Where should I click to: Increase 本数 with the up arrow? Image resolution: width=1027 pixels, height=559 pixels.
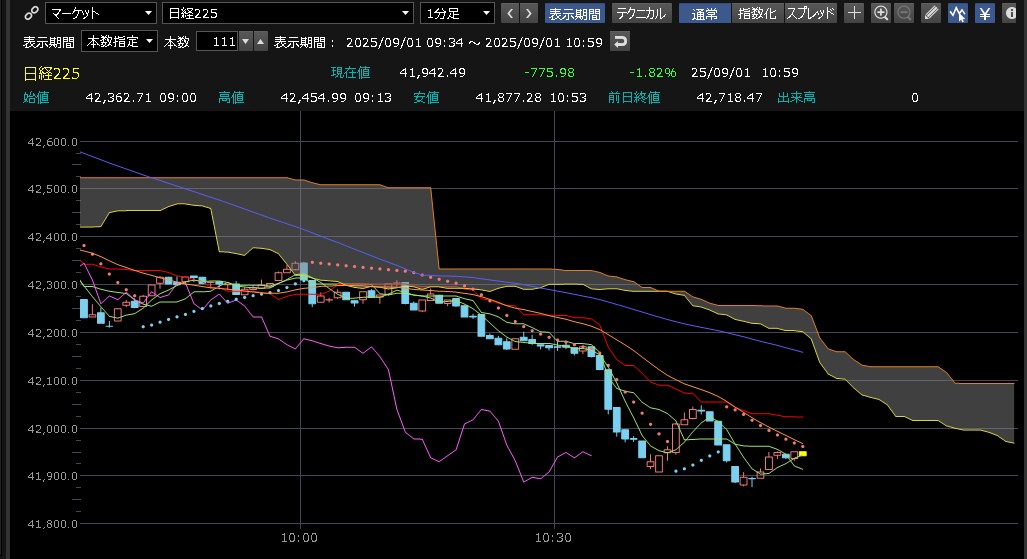pos(261,42)
